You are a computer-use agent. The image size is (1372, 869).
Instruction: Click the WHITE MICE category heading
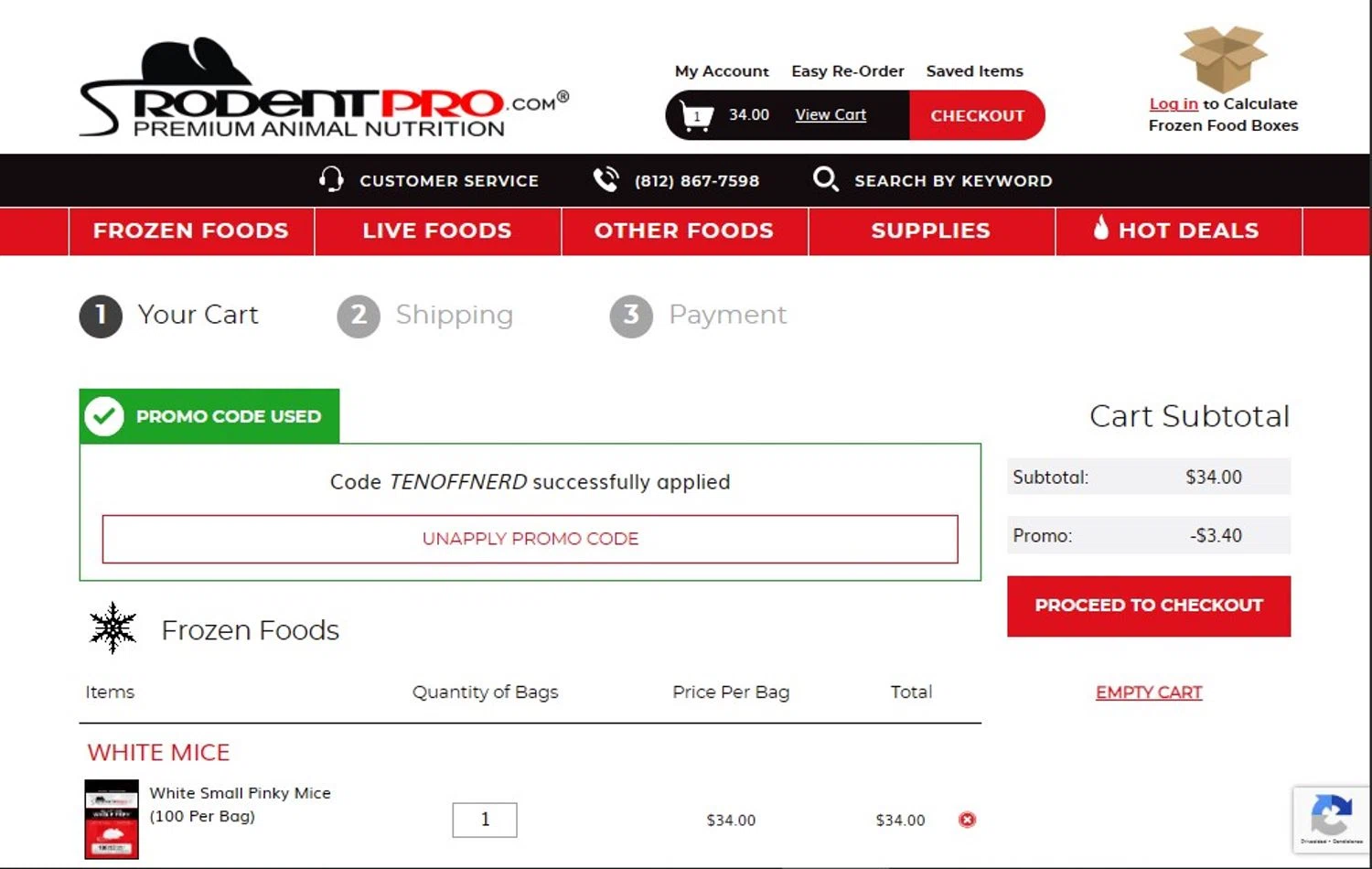[158, 752]
